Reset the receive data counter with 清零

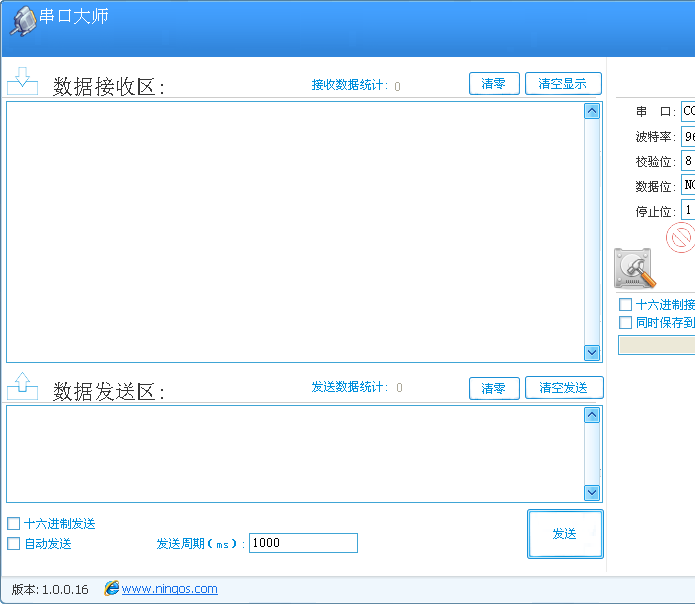tap(494, 83)
